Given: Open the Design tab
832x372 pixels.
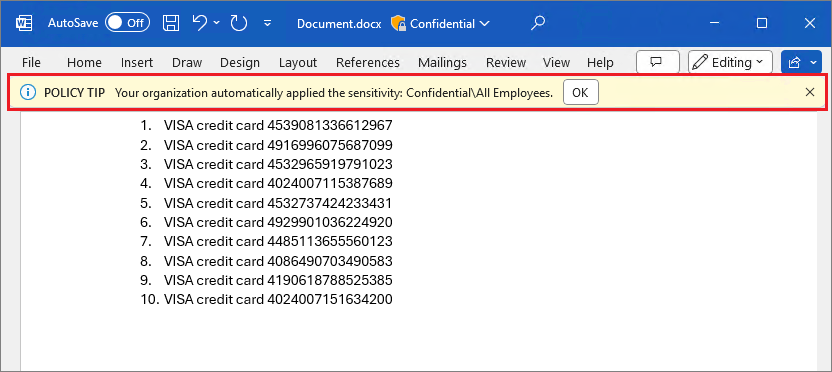Looking at the screenshot, I should [240, 63].
